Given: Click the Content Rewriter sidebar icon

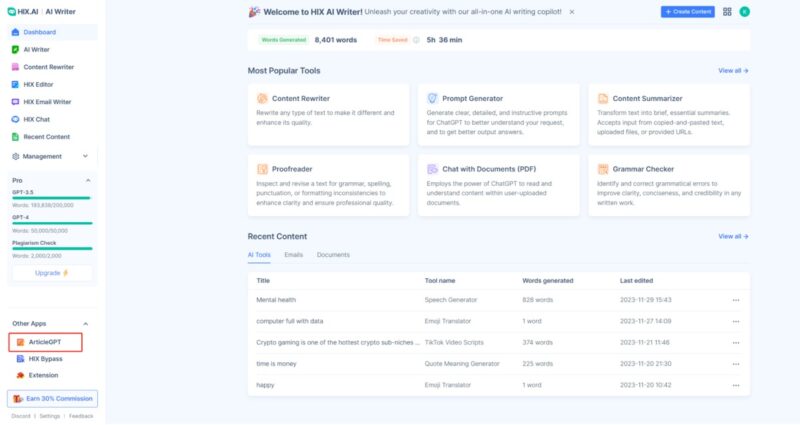Looking at the screenshot, I should 15,67.
